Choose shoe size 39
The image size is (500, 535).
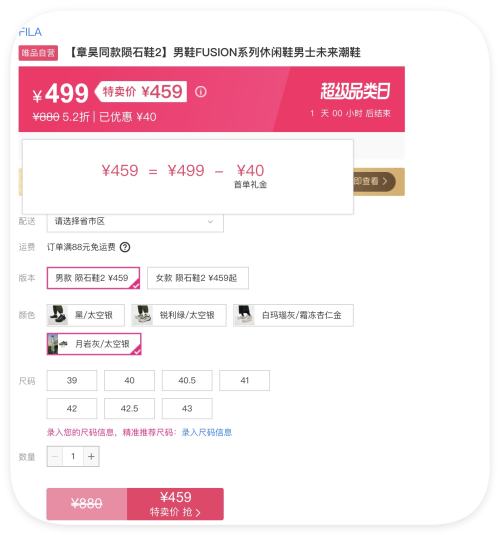(x=72, y=380)
